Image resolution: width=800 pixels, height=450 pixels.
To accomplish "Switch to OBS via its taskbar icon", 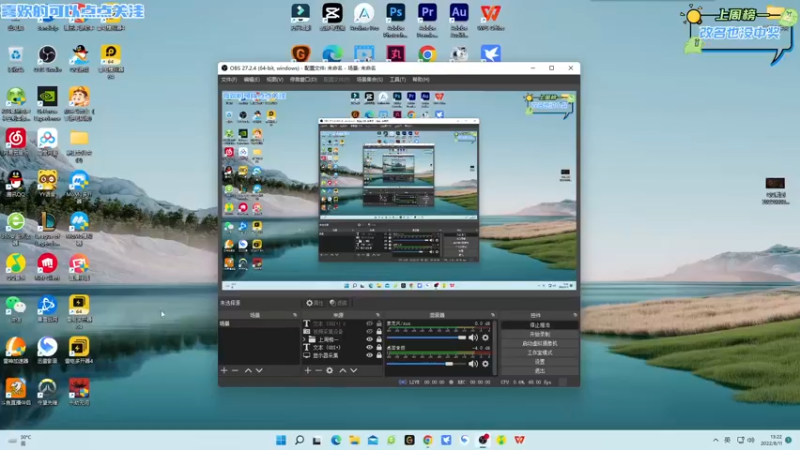I will tap(483, 440).
